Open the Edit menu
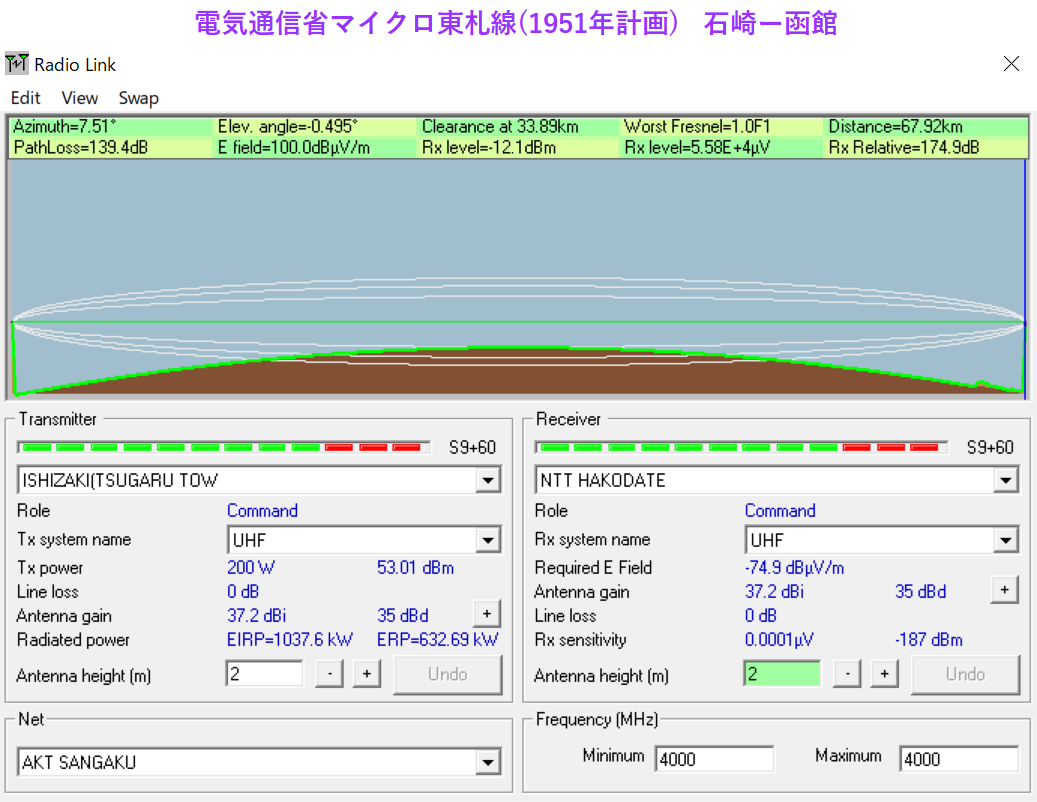This screenshot has width=1037, height=802. 26,98
